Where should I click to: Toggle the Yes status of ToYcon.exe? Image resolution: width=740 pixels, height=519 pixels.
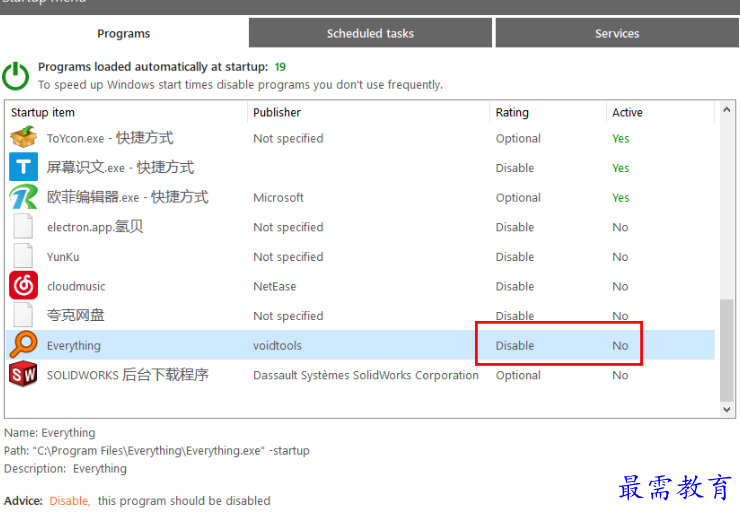tap(621, 138)
